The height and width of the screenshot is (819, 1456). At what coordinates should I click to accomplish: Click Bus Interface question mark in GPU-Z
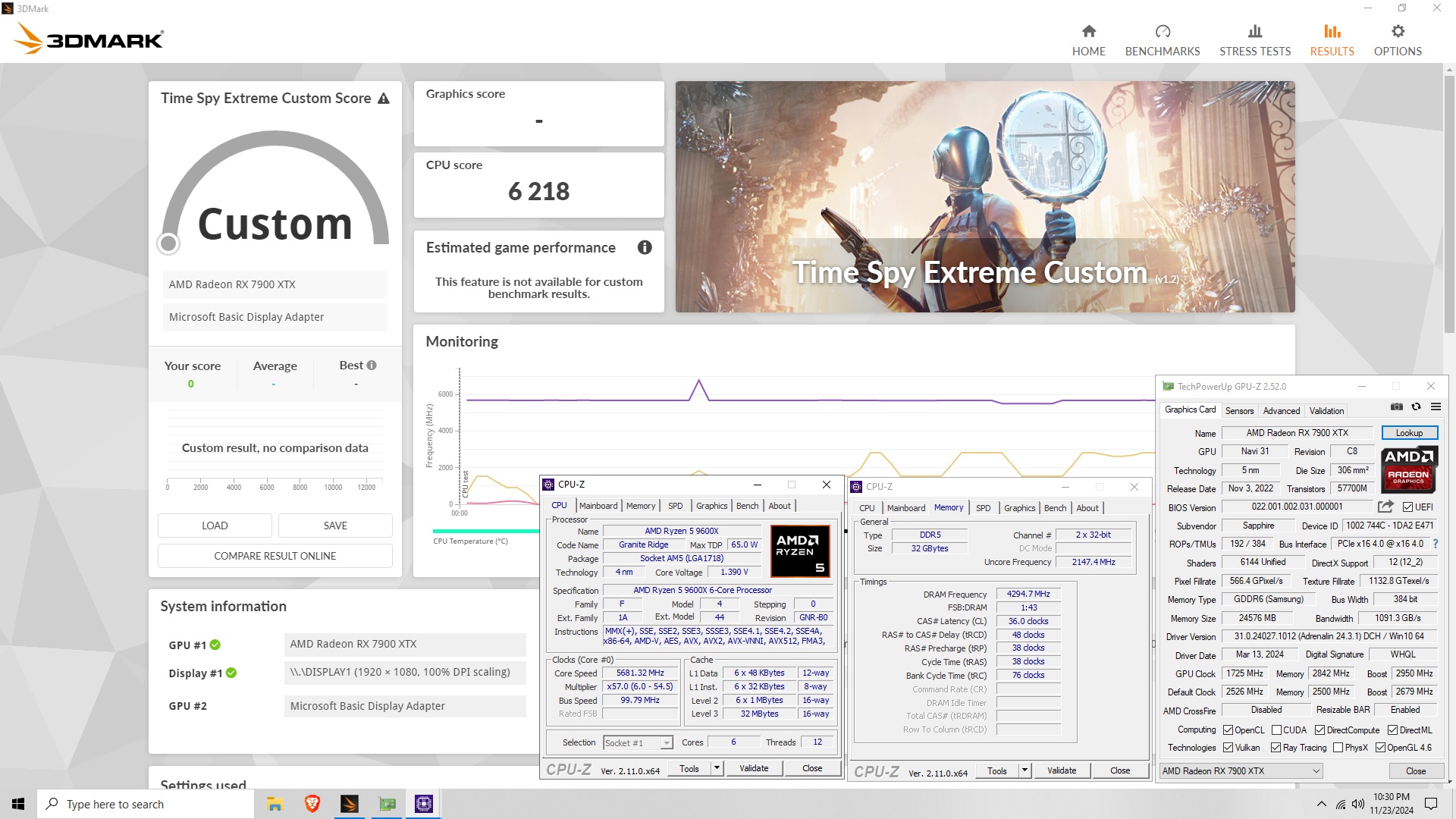[1436, 544]
